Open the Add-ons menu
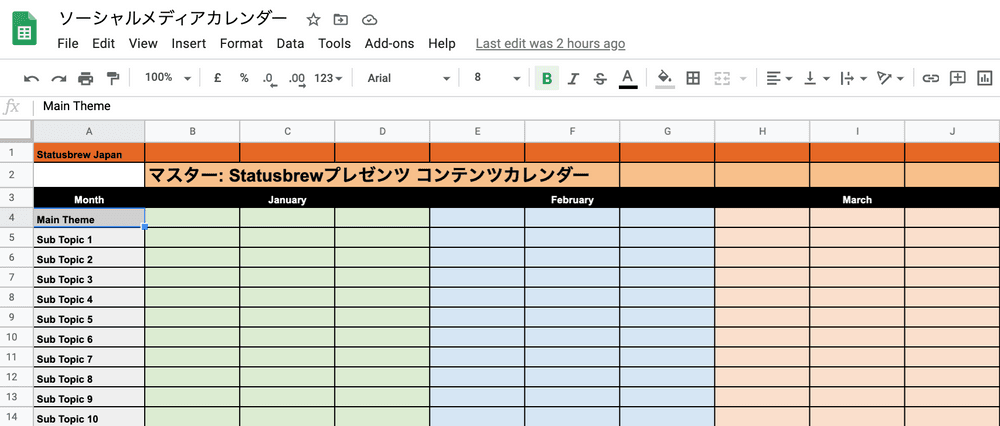The image size is (1000, 426). point(389,43)
